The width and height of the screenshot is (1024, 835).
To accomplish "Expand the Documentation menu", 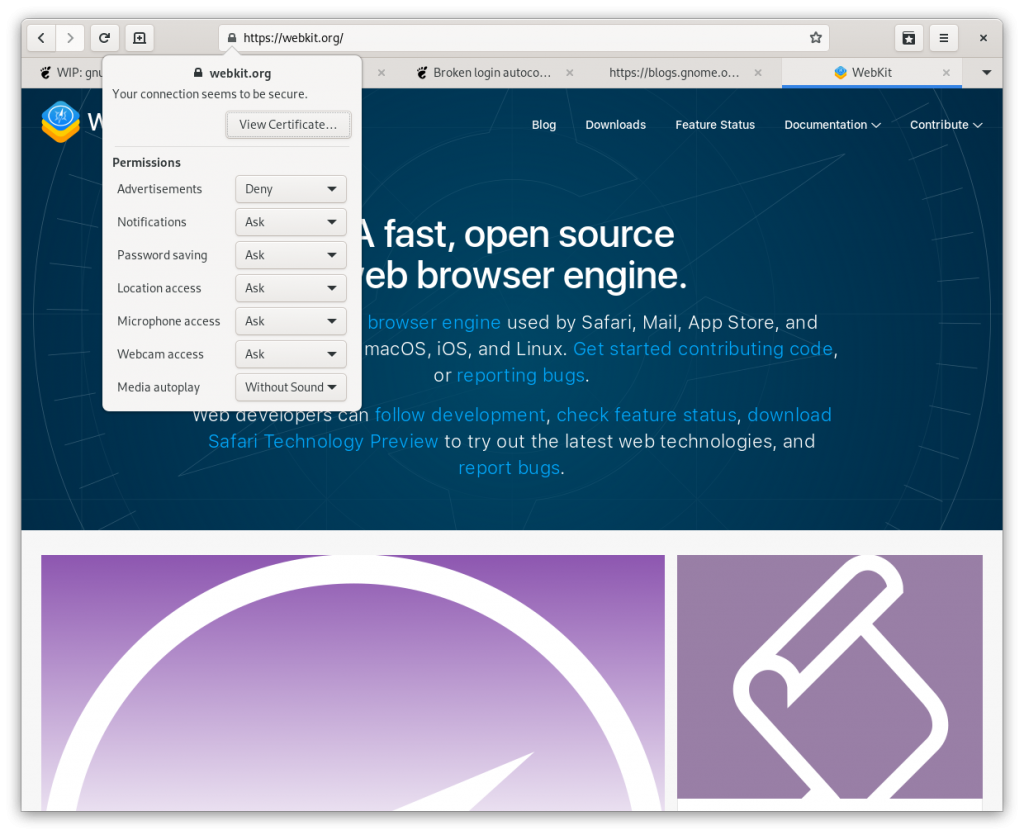I will pos(832,125).
